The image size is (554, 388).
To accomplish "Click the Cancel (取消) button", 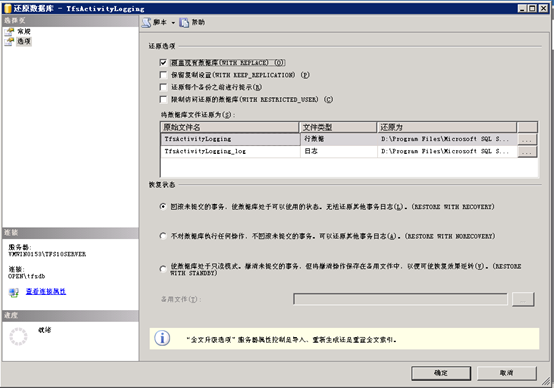I will (x=507, y=373).
